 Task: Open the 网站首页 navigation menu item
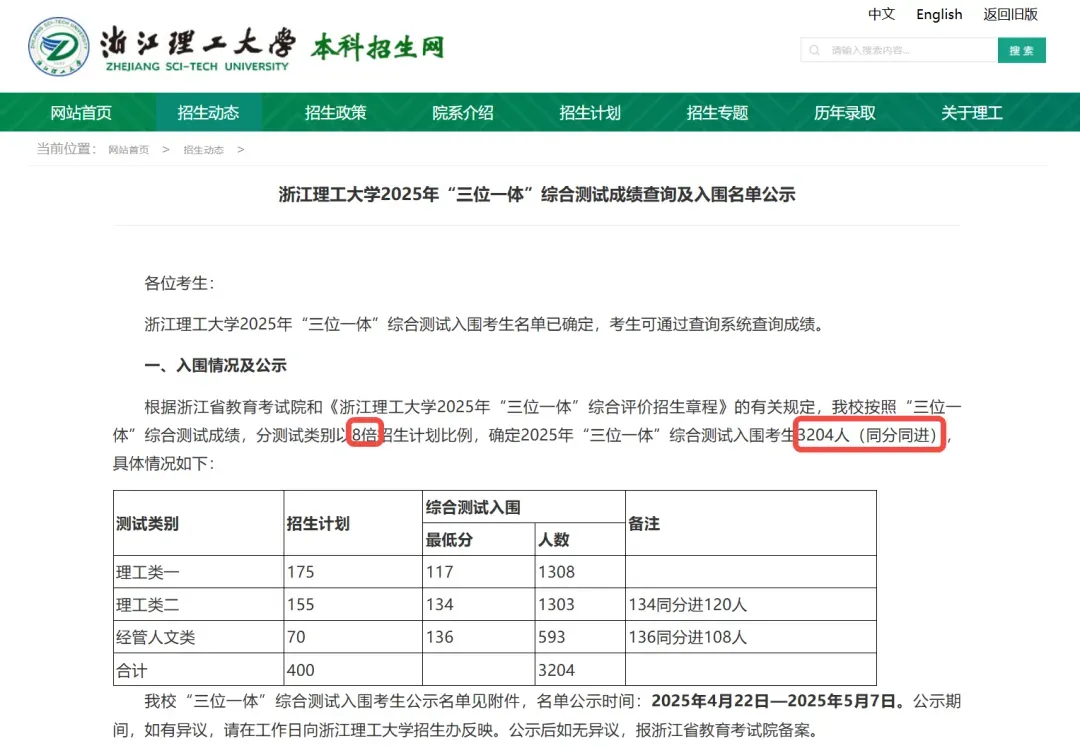pyautogui.click(x=81, y=112)
